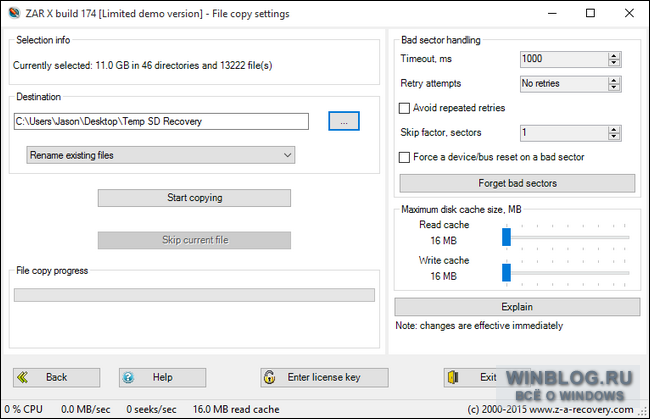650x419 pixels.
Task: Decrease Skip factor sectors with down arrow
Action: click(x=614, y=137)
